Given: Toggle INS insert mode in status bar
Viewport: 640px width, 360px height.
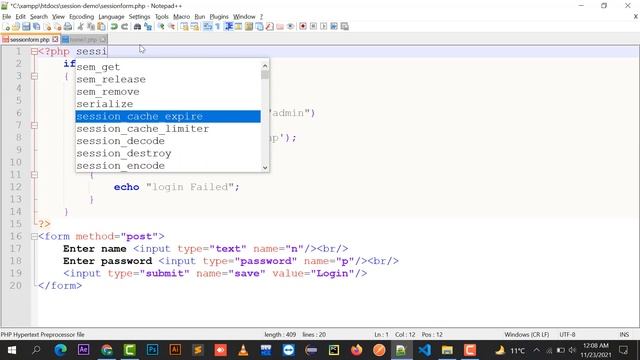Looking at the screenshot, I should (624, 334).
